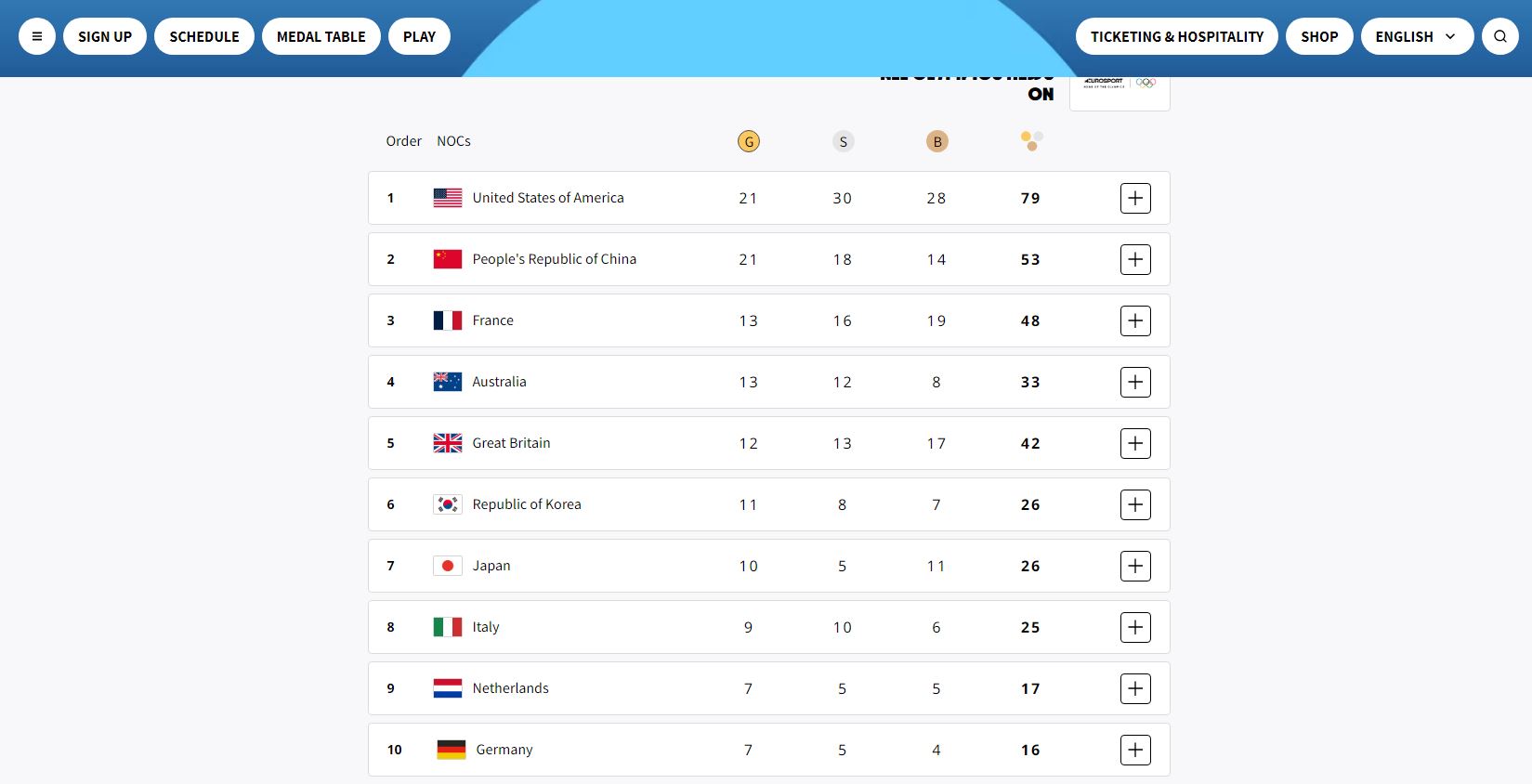Expand People's Republic of China details
This screenshot has height=784, width=1532.
tap(1135, 259)
